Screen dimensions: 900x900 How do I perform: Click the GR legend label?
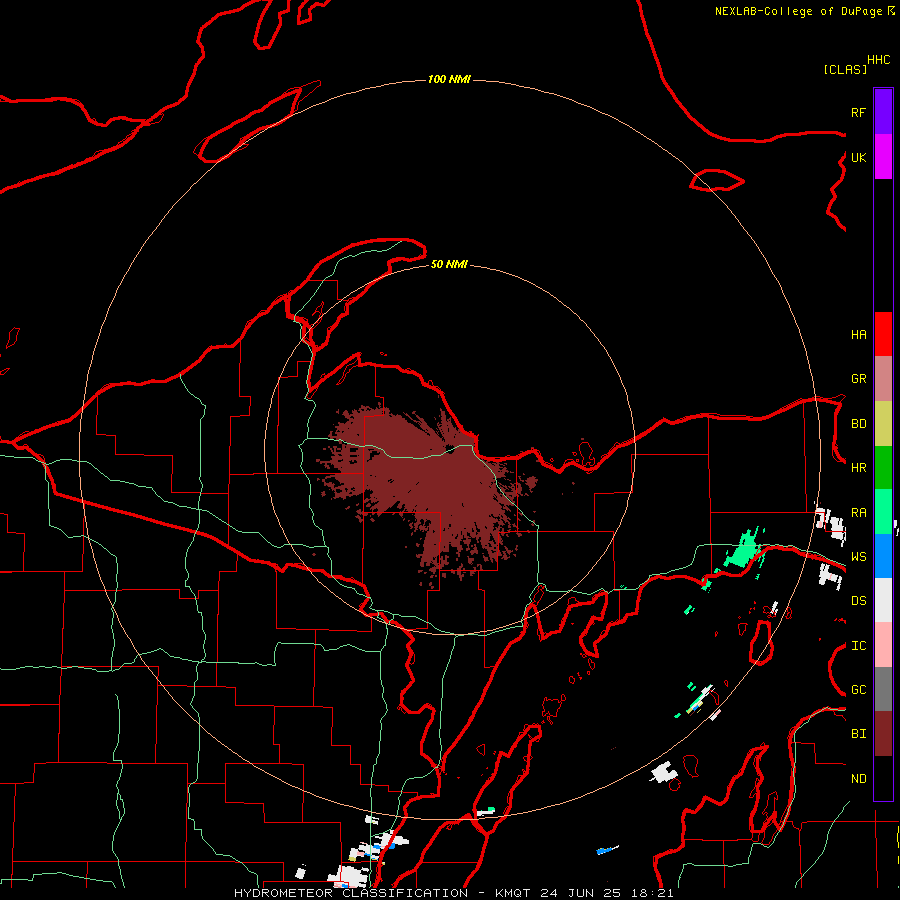858,379
